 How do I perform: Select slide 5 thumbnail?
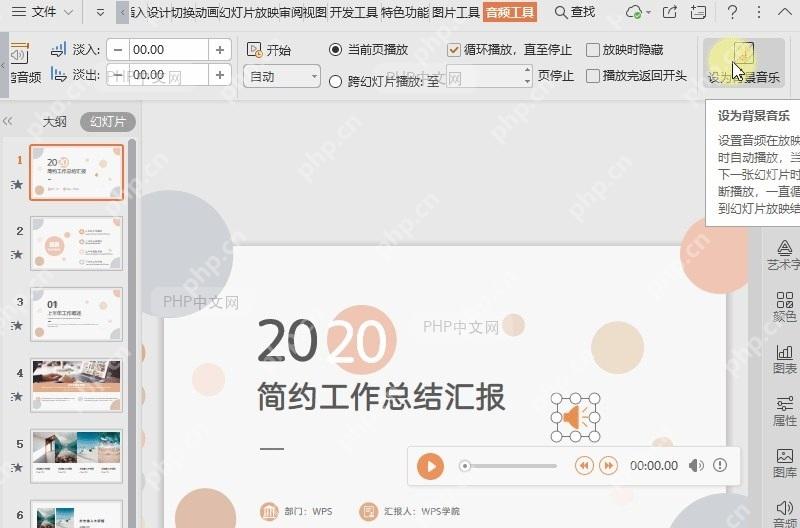tap(77, 456)
